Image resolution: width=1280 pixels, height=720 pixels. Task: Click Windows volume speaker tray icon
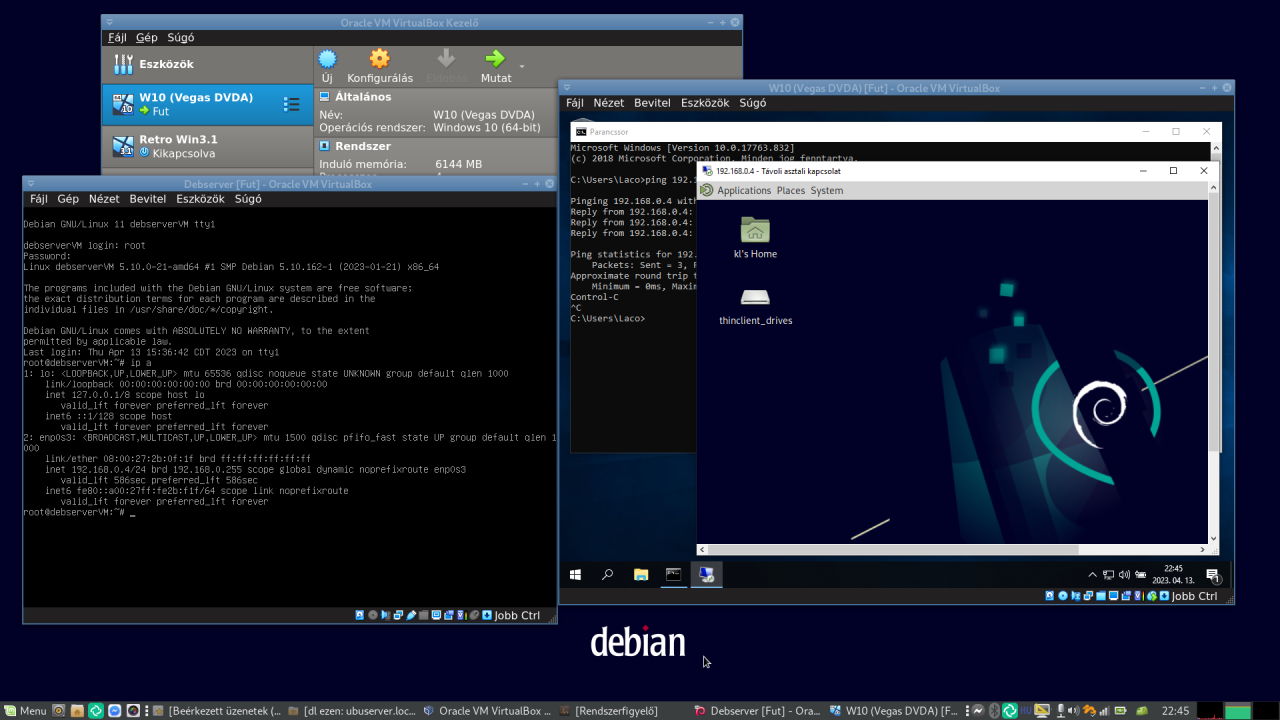coord(1125,575)
